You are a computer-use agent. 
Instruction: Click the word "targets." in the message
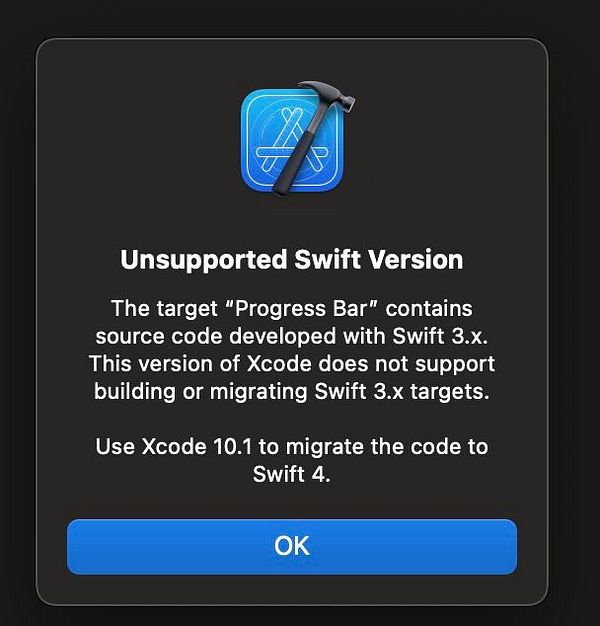[x=450, y=392]
